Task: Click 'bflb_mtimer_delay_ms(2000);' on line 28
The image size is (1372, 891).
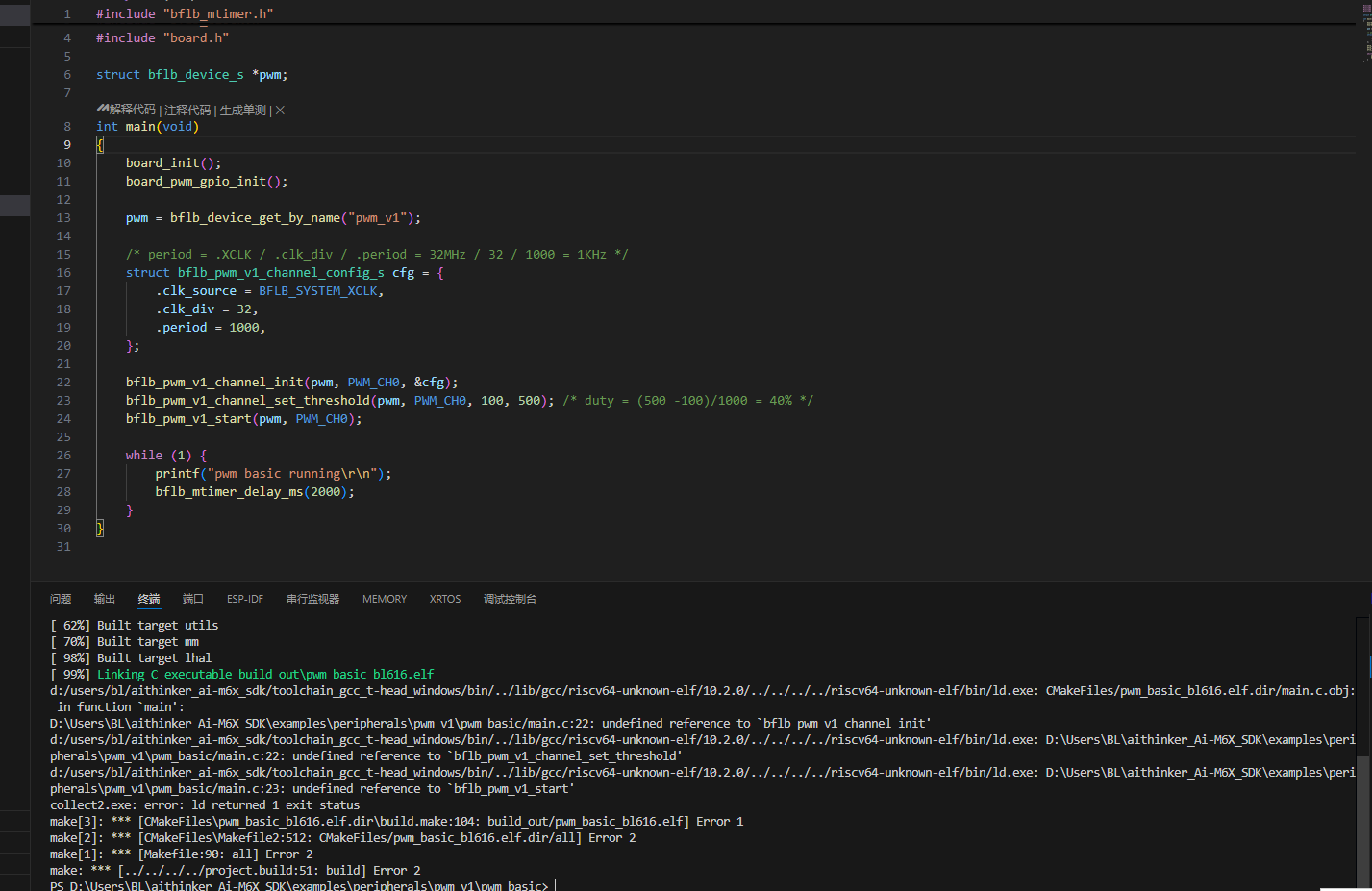Action: pyautogui.click(x=255, y=492)
